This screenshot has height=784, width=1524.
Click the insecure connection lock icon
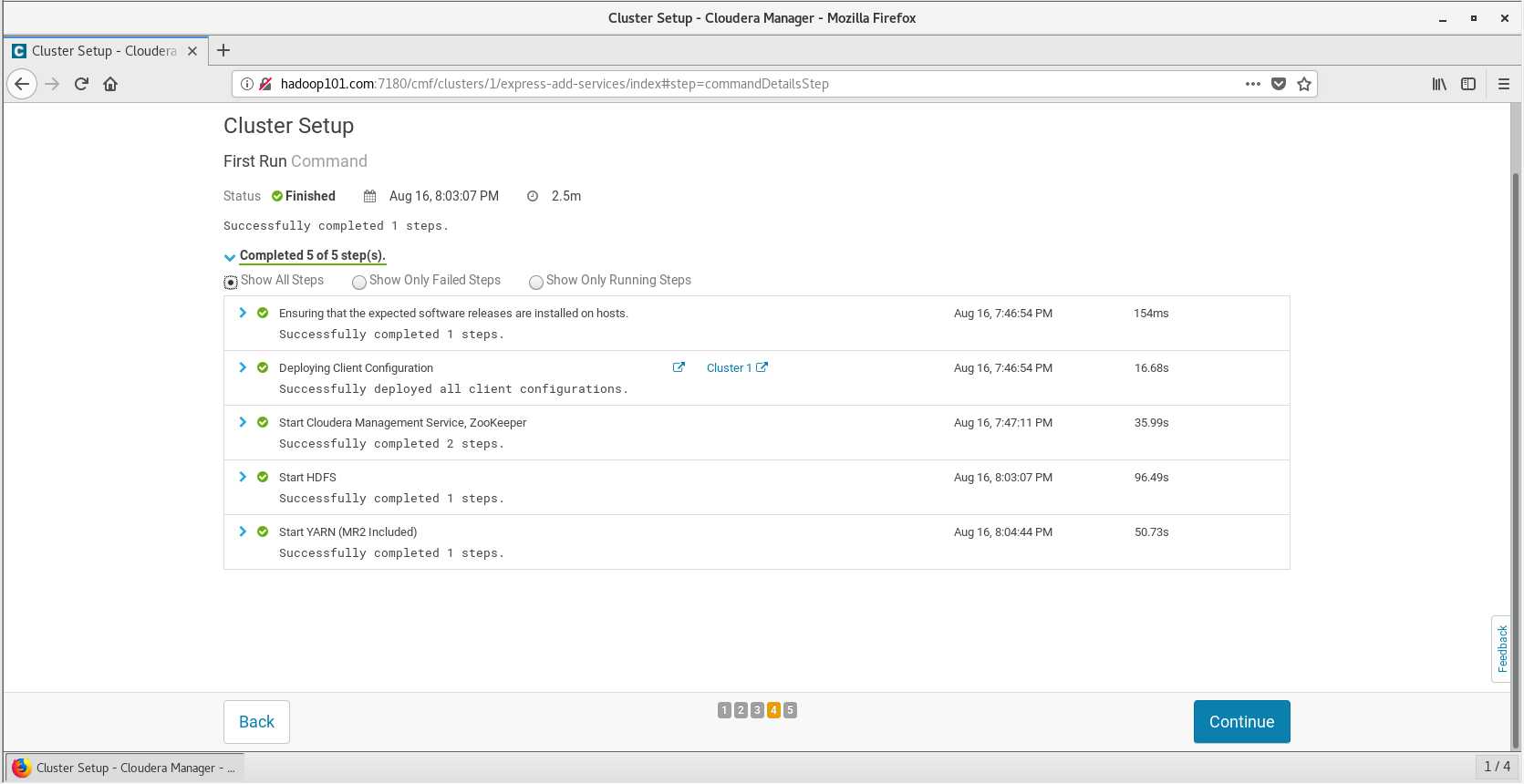pyautogui.click(x=265, y=84)
